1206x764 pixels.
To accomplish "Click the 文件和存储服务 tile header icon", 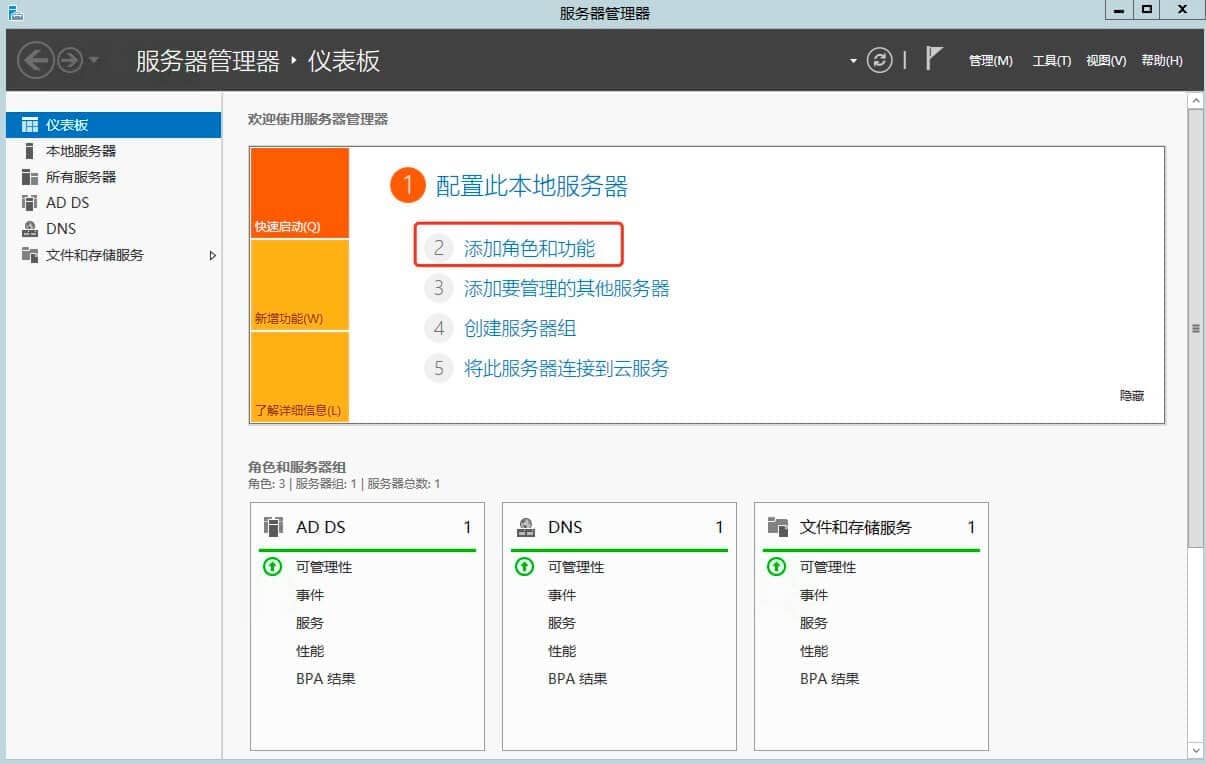I will [777, 527].
